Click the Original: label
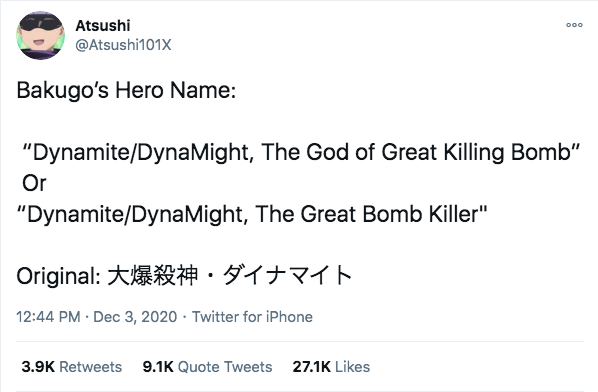The height and width of the screenshot is (392, 598). tap(58, 276)
